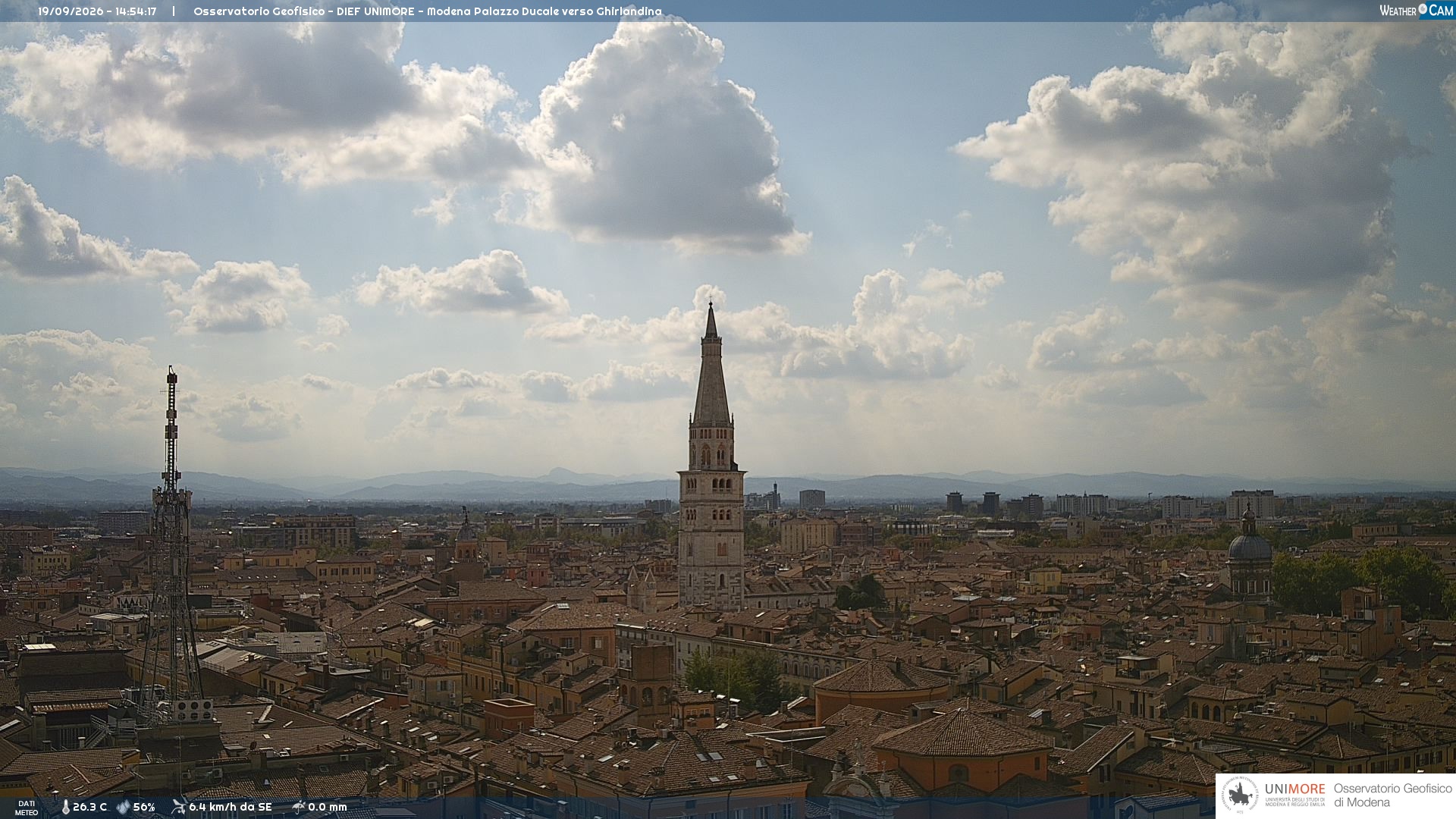The width and height of the screenshot is (1456, 819).
Task: Click the humidity water drops icon
Action: pyautogui.click(x=123, y=808)
